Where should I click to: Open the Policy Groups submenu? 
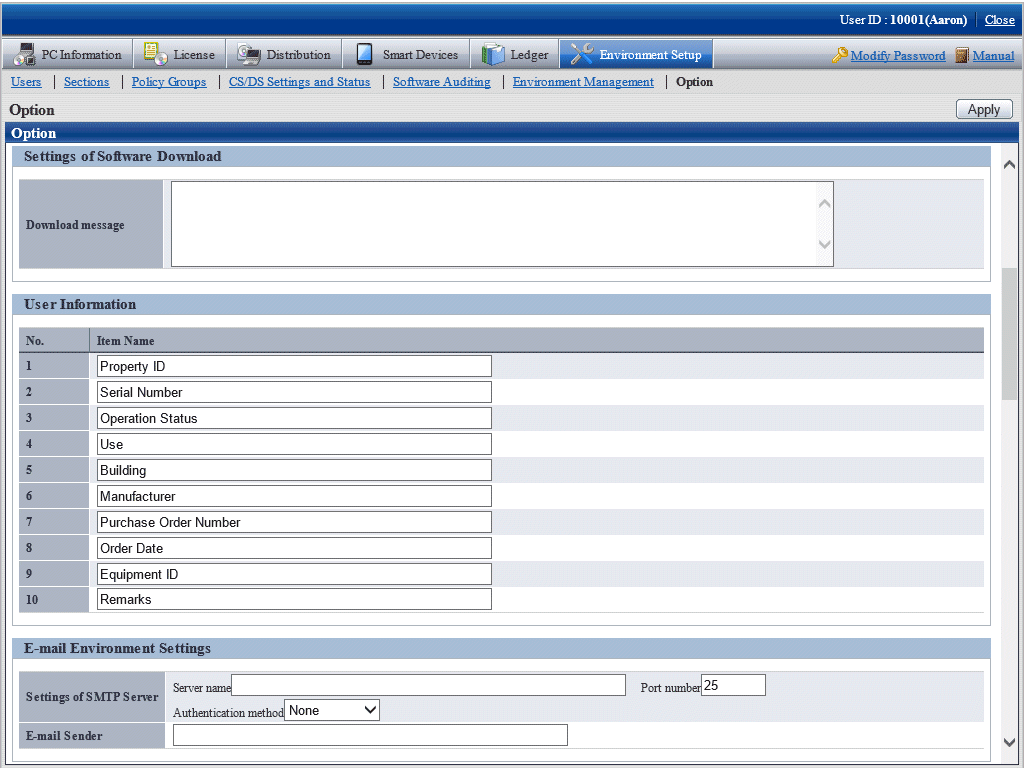point(169,82)
